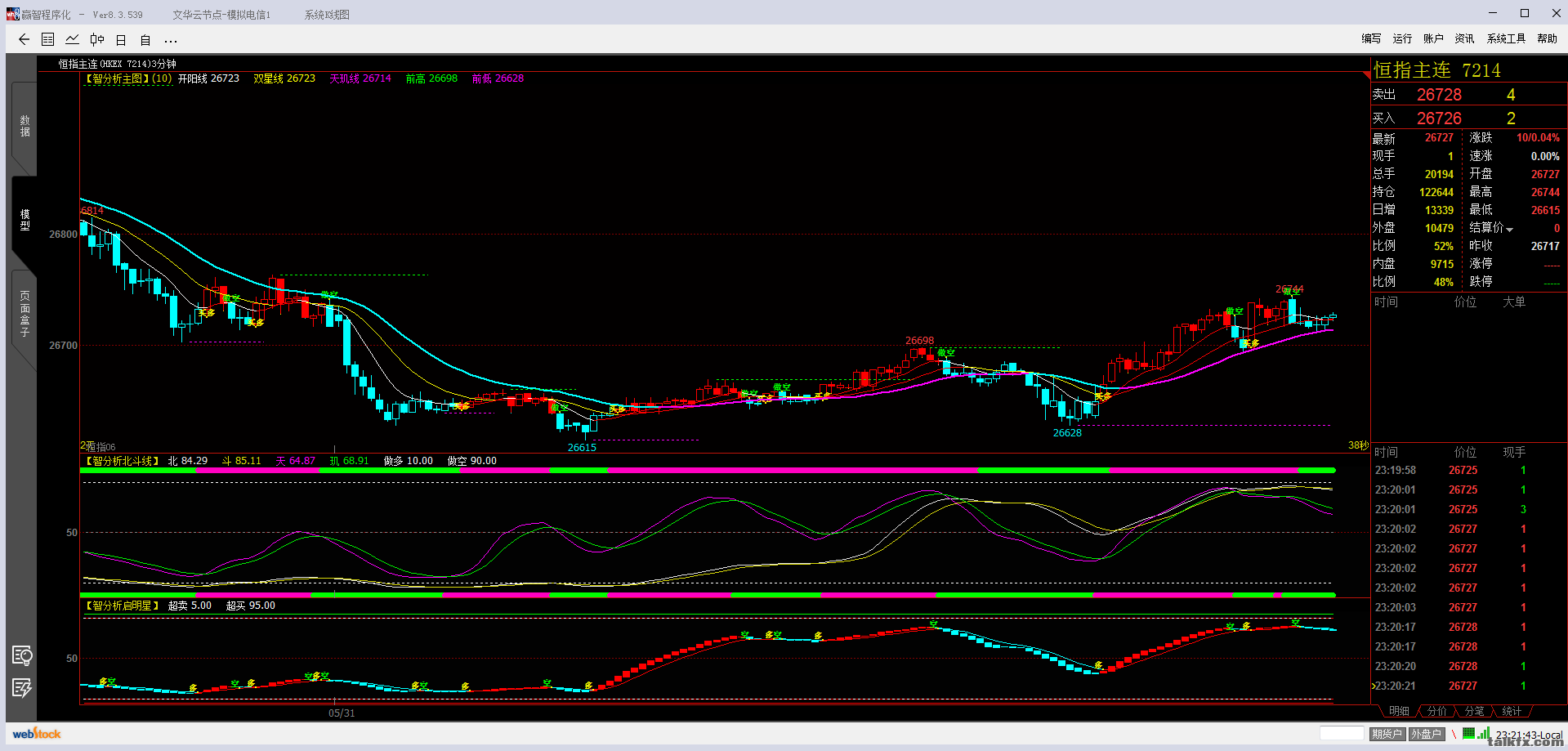Click the 做多 10.00 parameter label

click(x=409, y=461)
